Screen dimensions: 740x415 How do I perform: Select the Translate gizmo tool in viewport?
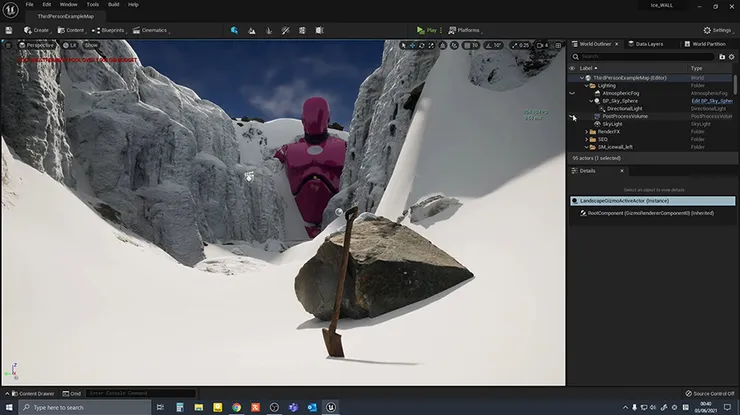[412, 45]
